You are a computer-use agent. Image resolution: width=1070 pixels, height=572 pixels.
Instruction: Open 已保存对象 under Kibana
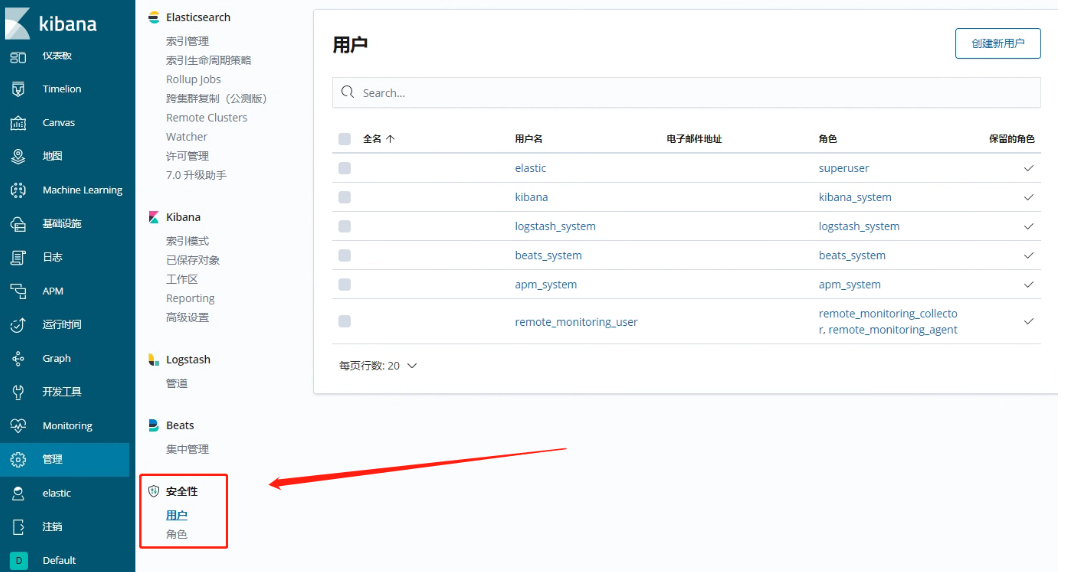(192, 260)
